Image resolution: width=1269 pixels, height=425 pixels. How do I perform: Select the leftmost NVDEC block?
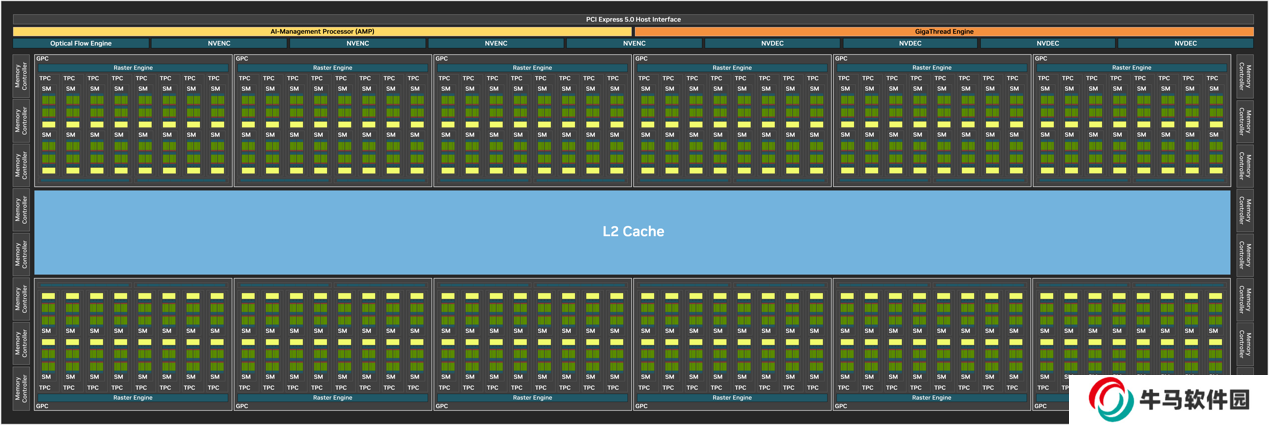[772, 43]
